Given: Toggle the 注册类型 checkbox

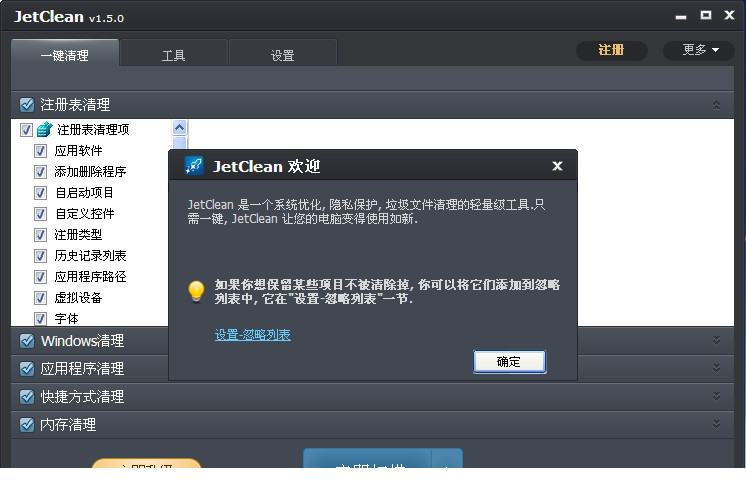Looking at the screenshot, I should click(x=40, y=234).
